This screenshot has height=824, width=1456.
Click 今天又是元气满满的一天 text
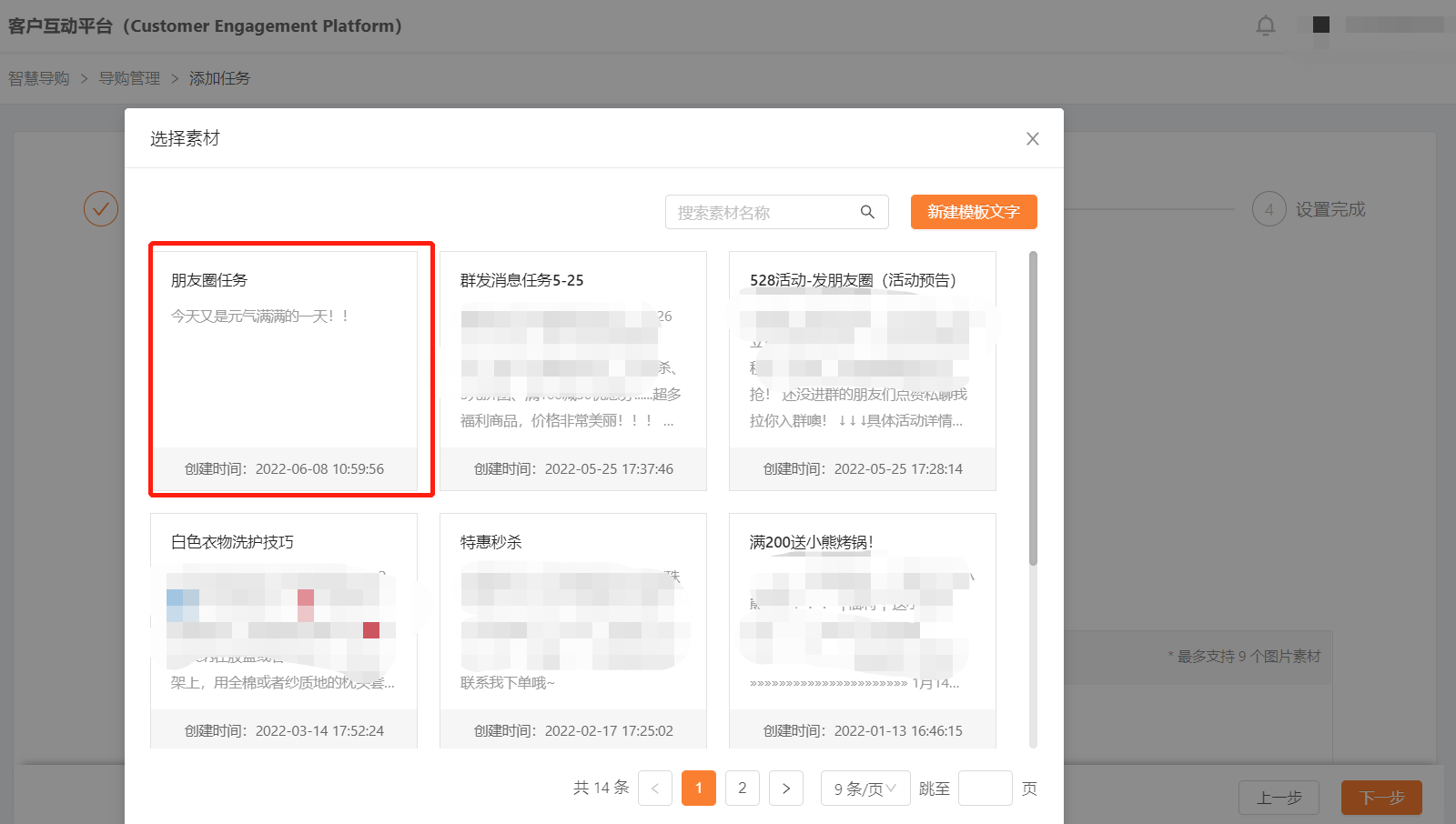coord(260,317)
